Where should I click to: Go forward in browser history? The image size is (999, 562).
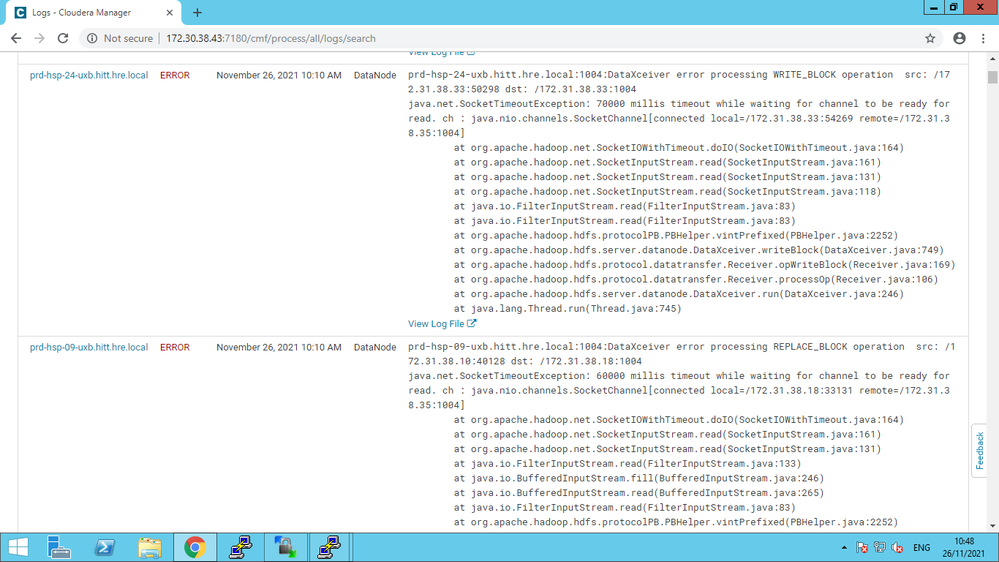pyautogui.click(x=40, y=38)
